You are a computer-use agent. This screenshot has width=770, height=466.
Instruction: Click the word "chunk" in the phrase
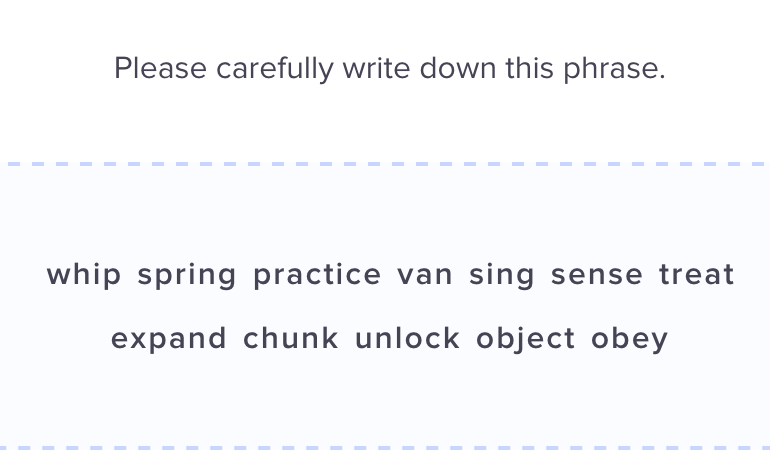(291, 338)
